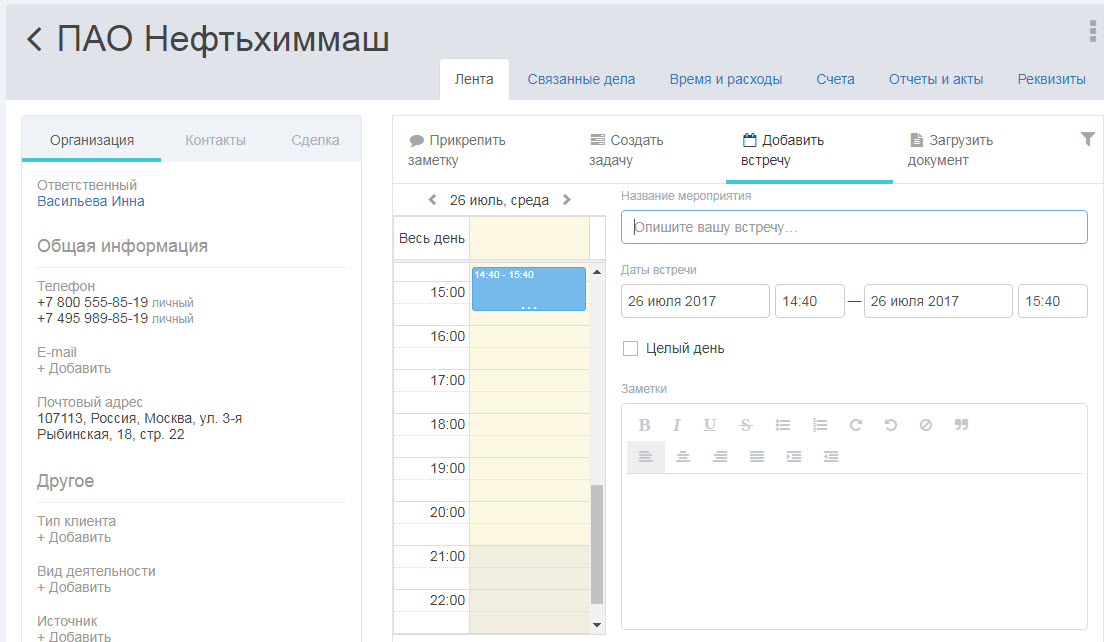Open the end time 15:40 field
The height and width of the screenshot is (642, 1104).
click(1053, 301)
